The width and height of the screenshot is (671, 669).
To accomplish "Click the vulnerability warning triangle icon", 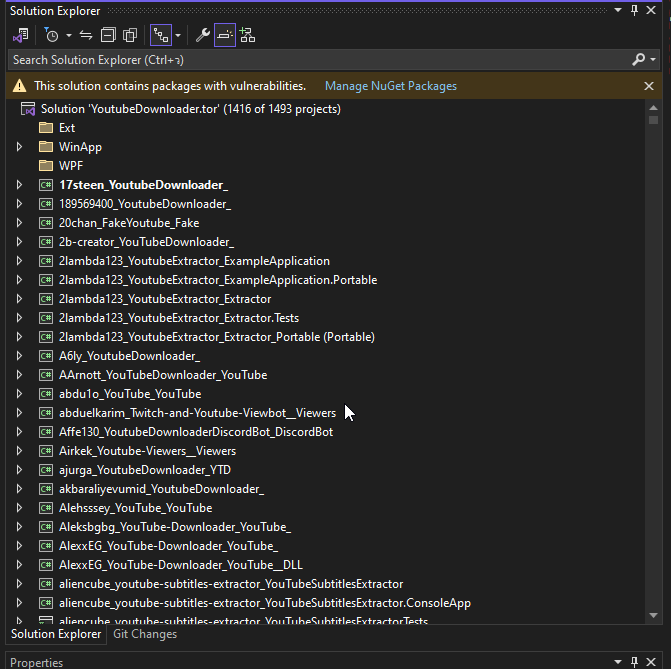I will tap(19, 86).
